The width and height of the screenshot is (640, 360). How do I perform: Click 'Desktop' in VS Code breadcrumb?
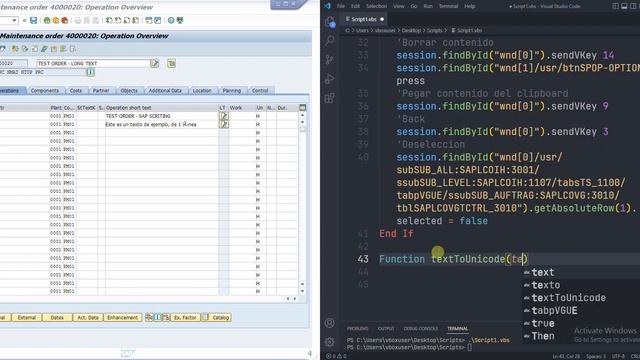pos(411,30)
